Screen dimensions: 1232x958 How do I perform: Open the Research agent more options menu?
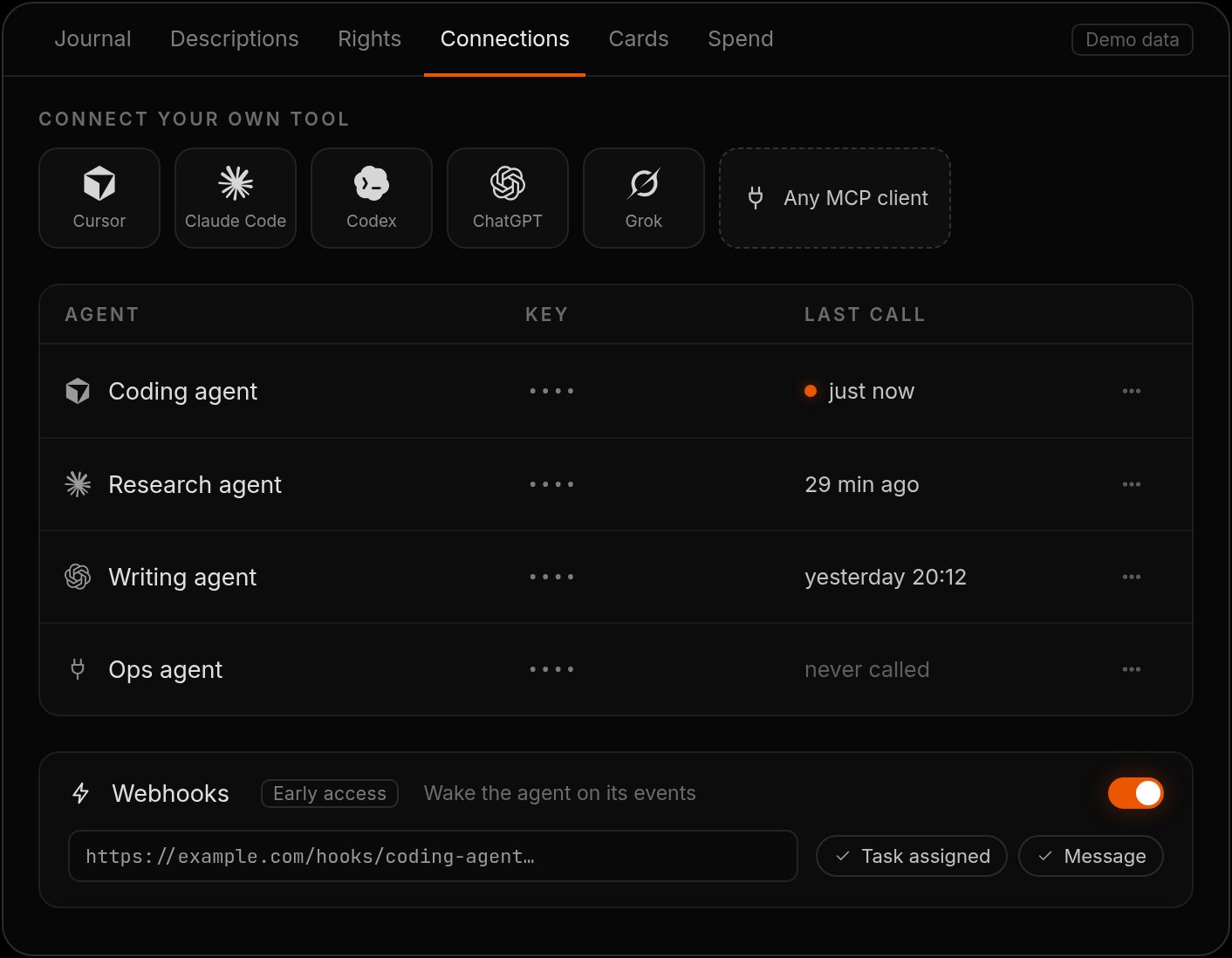click(1132, 484)
